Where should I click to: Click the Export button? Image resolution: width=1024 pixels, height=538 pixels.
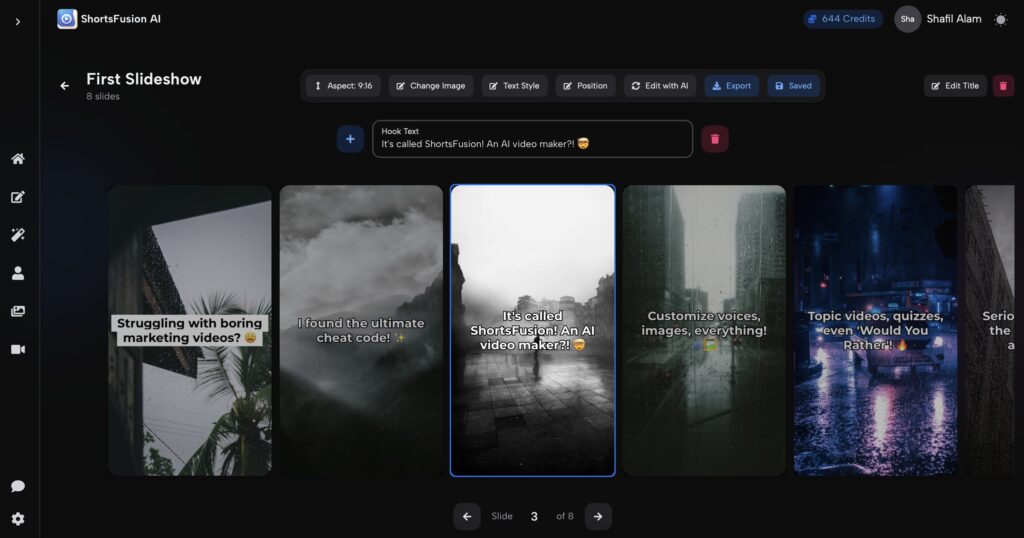(x=731, y=86)
